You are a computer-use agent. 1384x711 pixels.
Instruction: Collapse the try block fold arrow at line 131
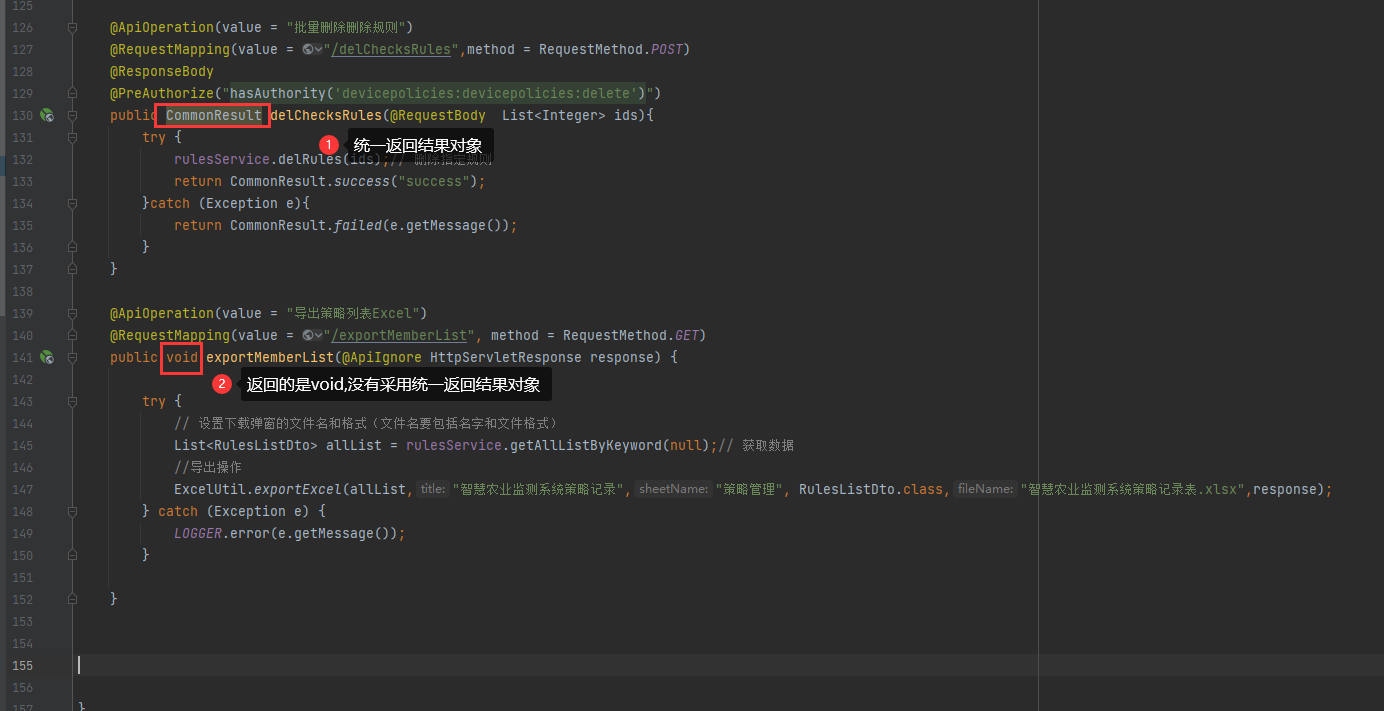tap(70, 137)
